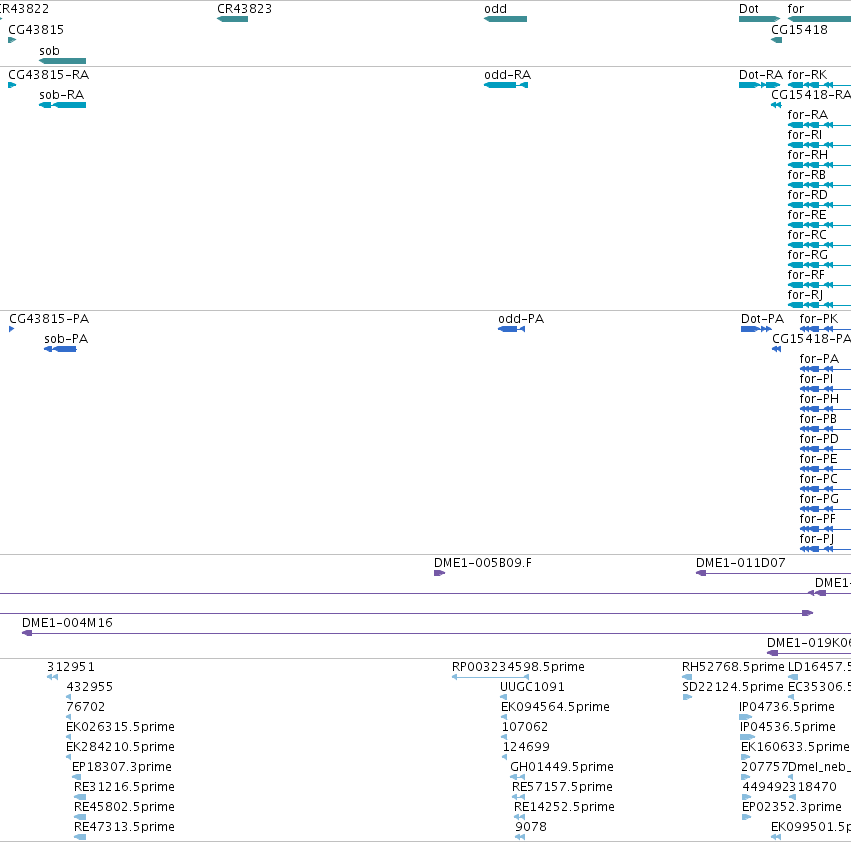Select the sob-RA transcript glyph
Viewport: 851px width, 842px height.
click(62, 105)
